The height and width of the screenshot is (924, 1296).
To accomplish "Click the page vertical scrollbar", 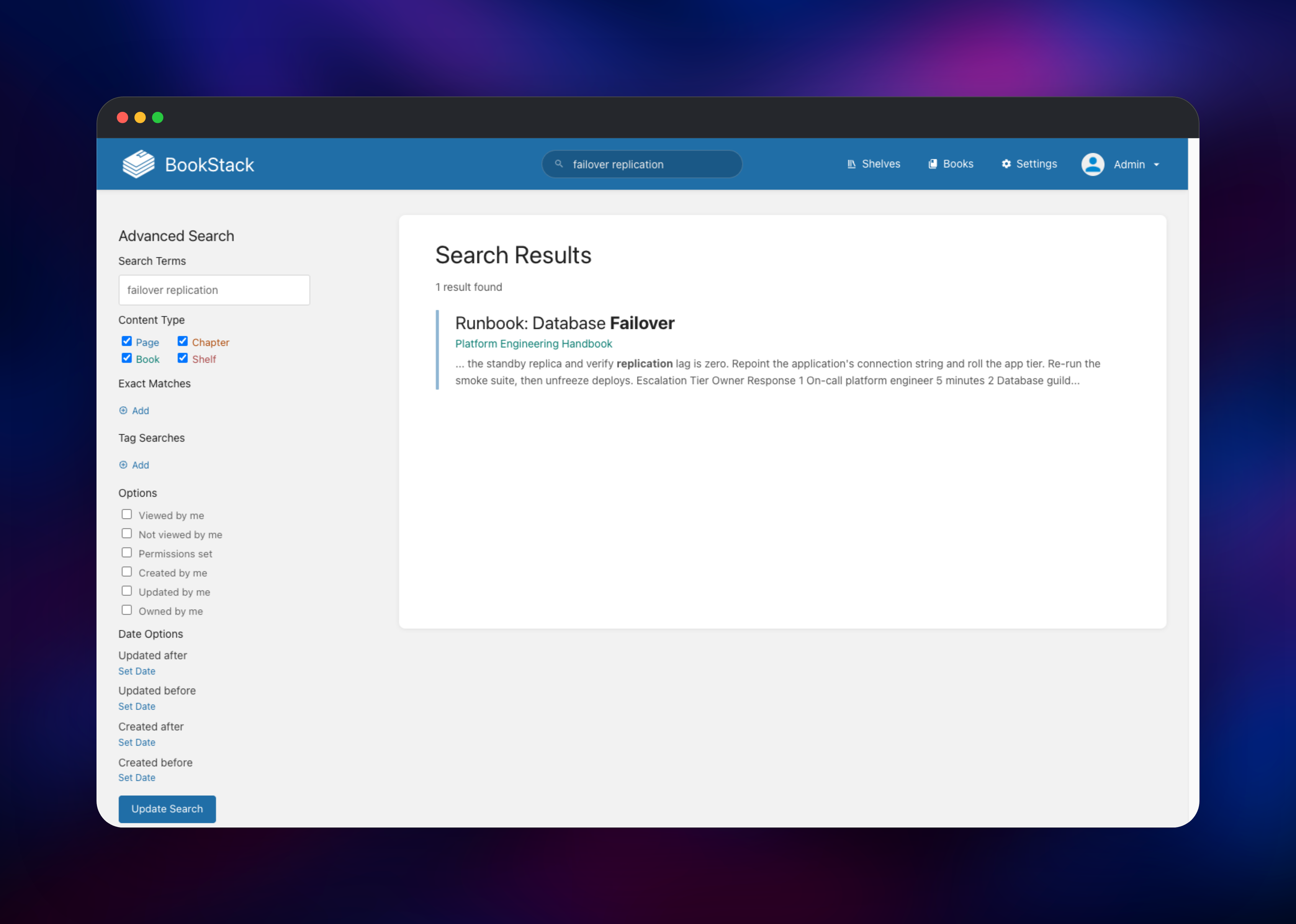I will (1193, 482).
